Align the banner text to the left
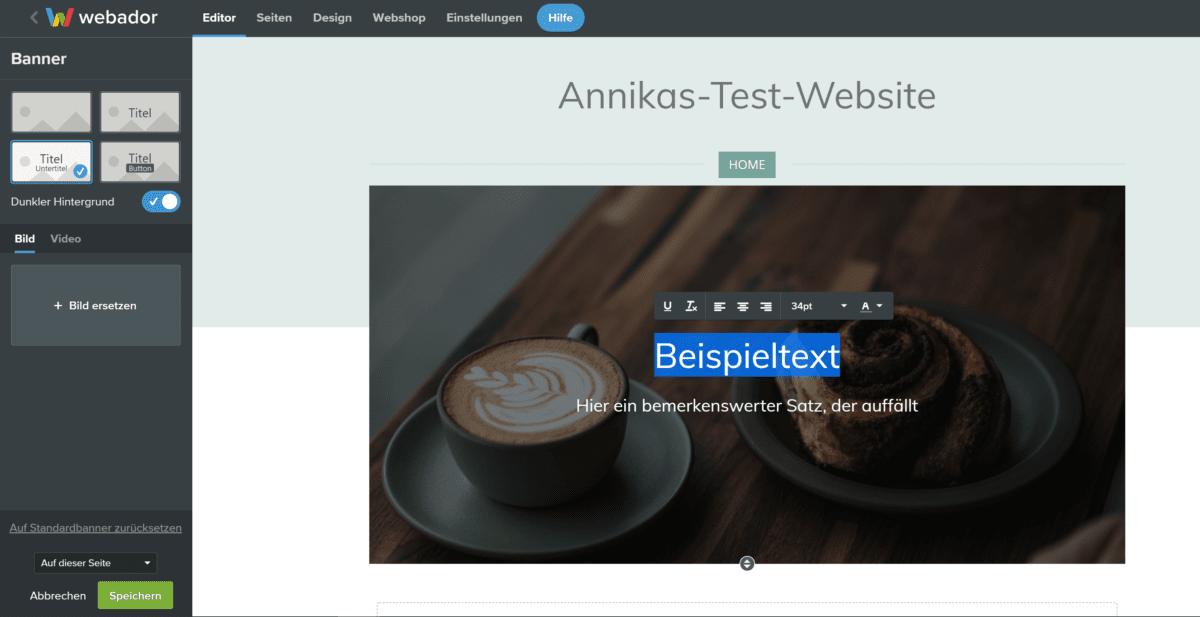This screenshot has height=617, width=1200. (719, 306)
